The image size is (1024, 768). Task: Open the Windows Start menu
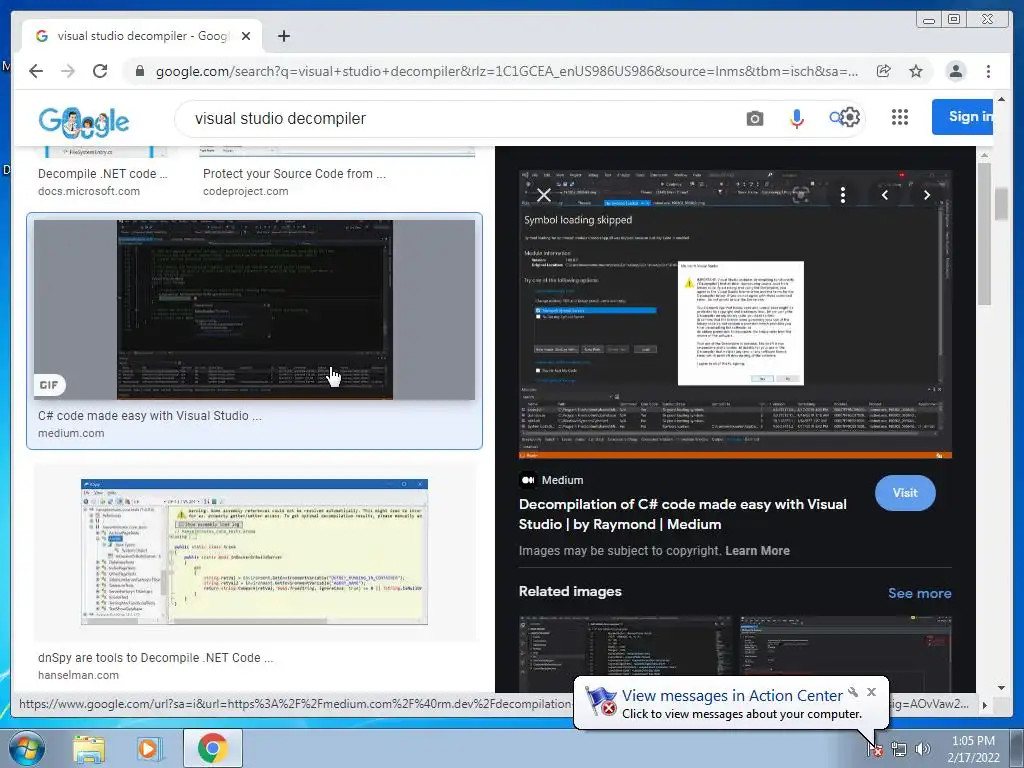[25, 748]
